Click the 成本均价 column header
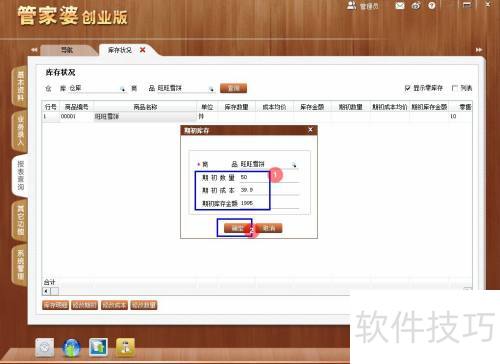Image resolution: width=500 pixels, height=364 pixels. (274, 107)
